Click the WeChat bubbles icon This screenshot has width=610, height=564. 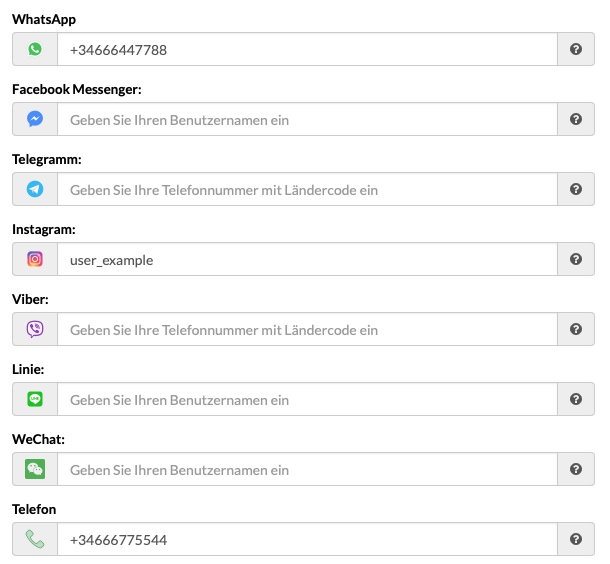click(35, 469)
